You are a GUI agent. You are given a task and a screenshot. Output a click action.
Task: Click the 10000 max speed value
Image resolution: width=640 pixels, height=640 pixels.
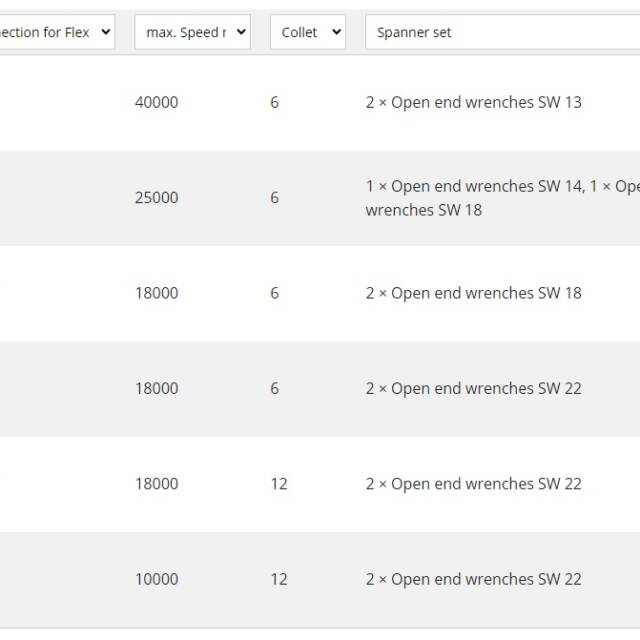156,579
